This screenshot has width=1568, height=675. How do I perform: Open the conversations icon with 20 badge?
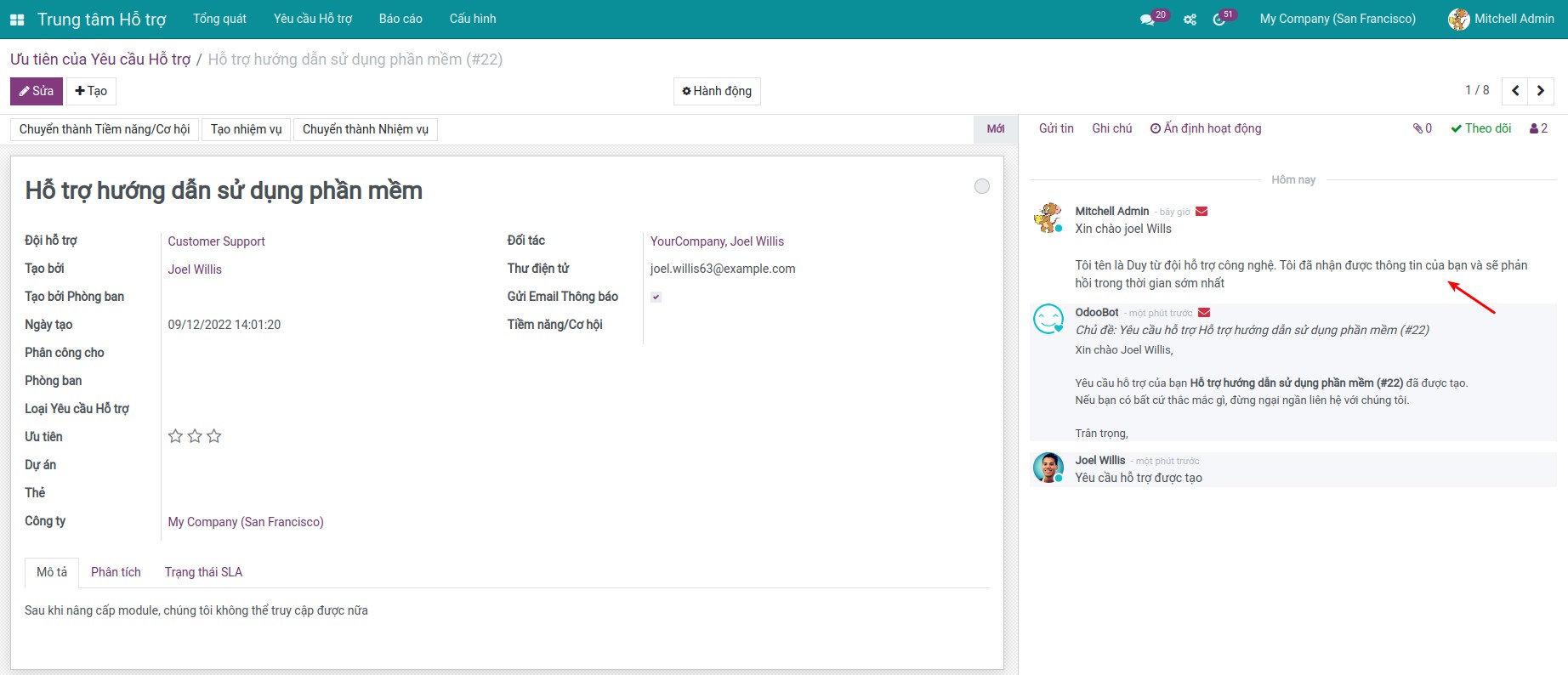click(1148, 20)
